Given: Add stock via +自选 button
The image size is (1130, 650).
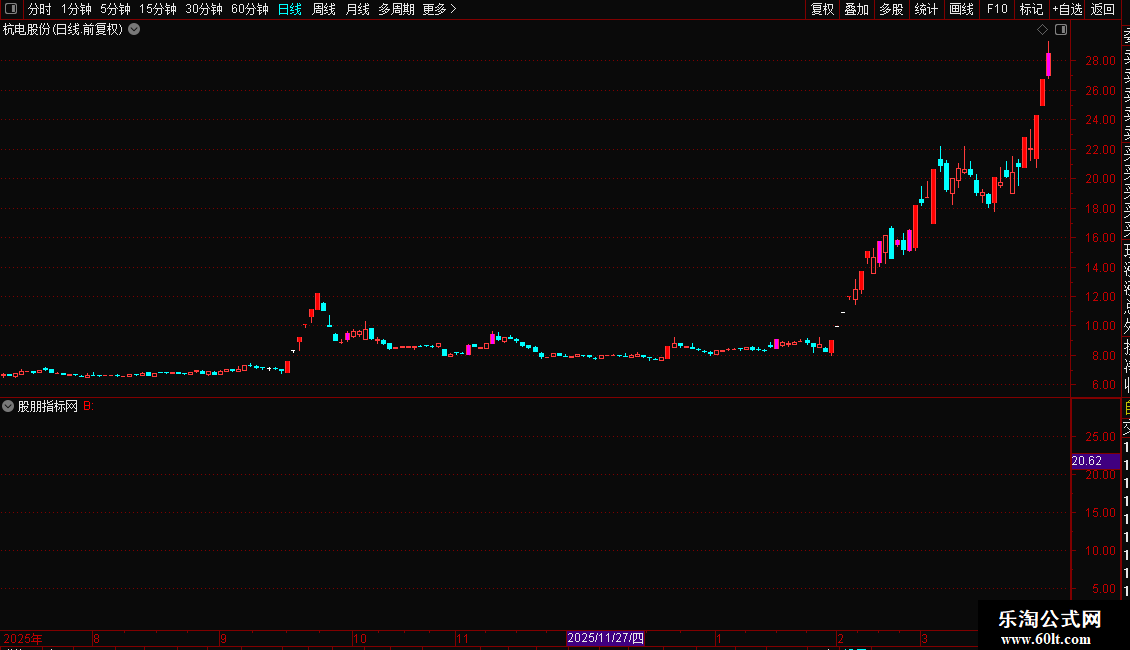Looking at the screenshot, I should coord(1067,9).
